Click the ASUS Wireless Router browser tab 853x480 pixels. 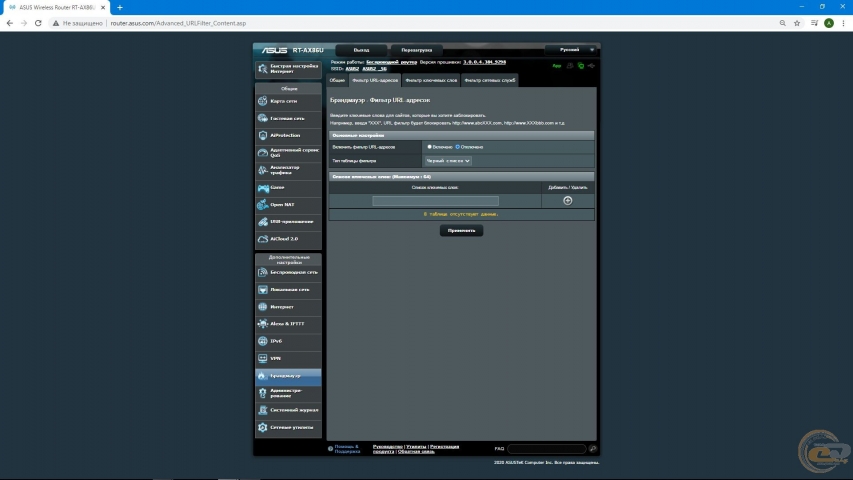(x=56, y=8)
